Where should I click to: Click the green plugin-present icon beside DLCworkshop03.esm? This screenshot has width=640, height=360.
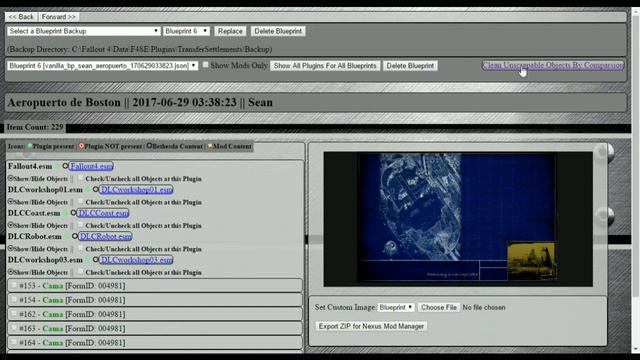click(x=88, y=260)
